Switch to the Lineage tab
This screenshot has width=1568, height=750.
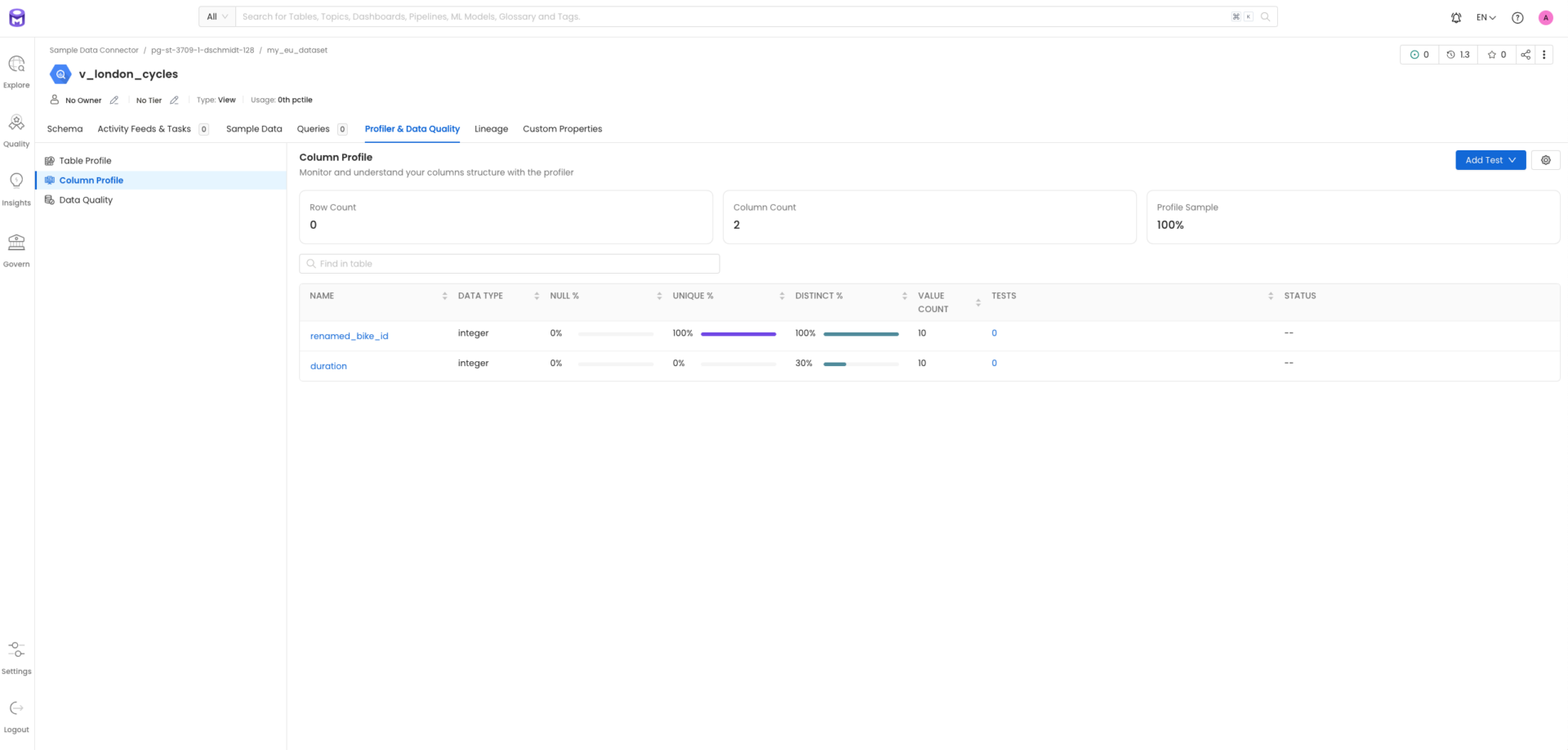tap(491, 129)
